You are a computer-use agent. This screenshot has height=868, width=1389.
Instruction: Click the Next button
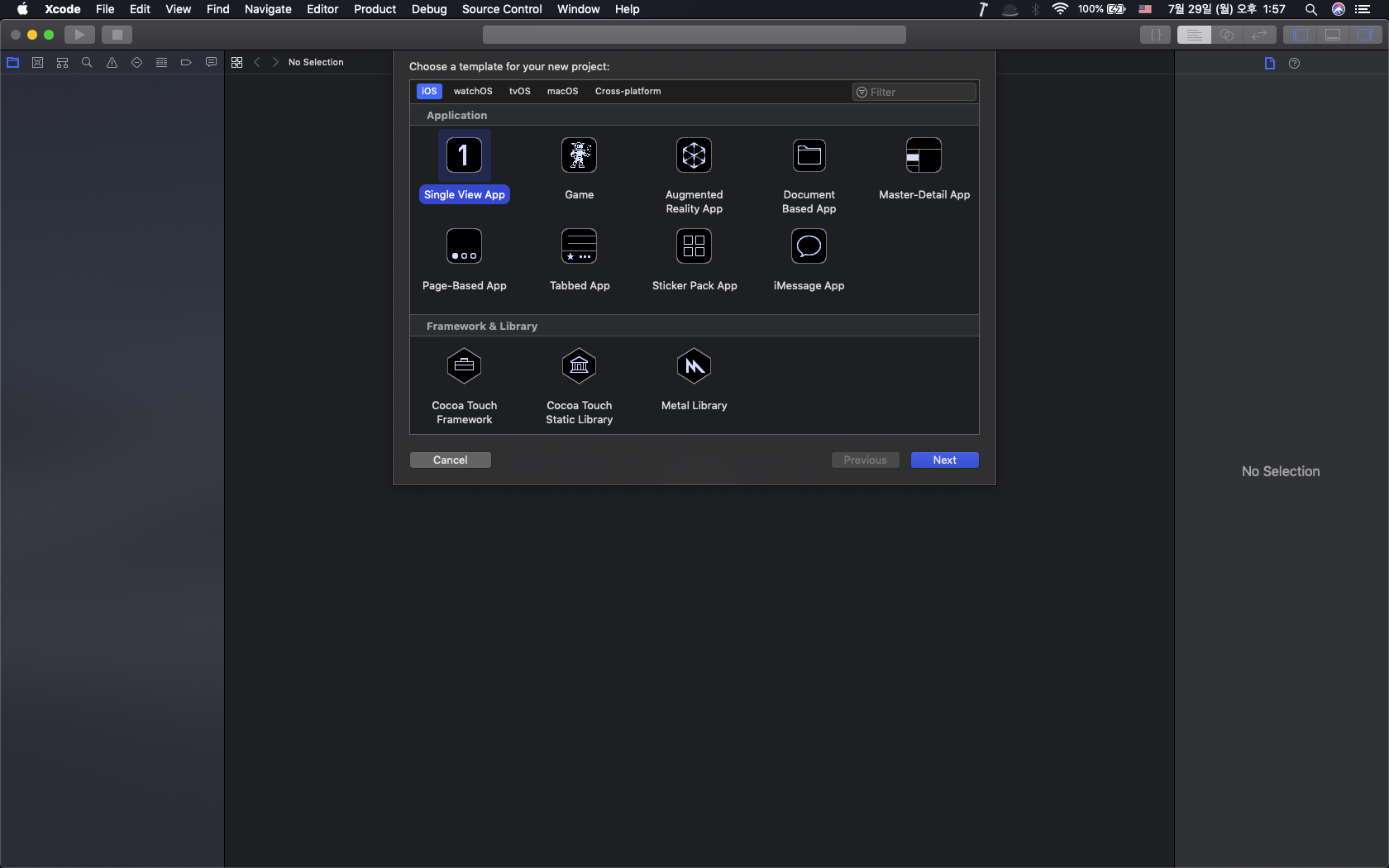945,460
